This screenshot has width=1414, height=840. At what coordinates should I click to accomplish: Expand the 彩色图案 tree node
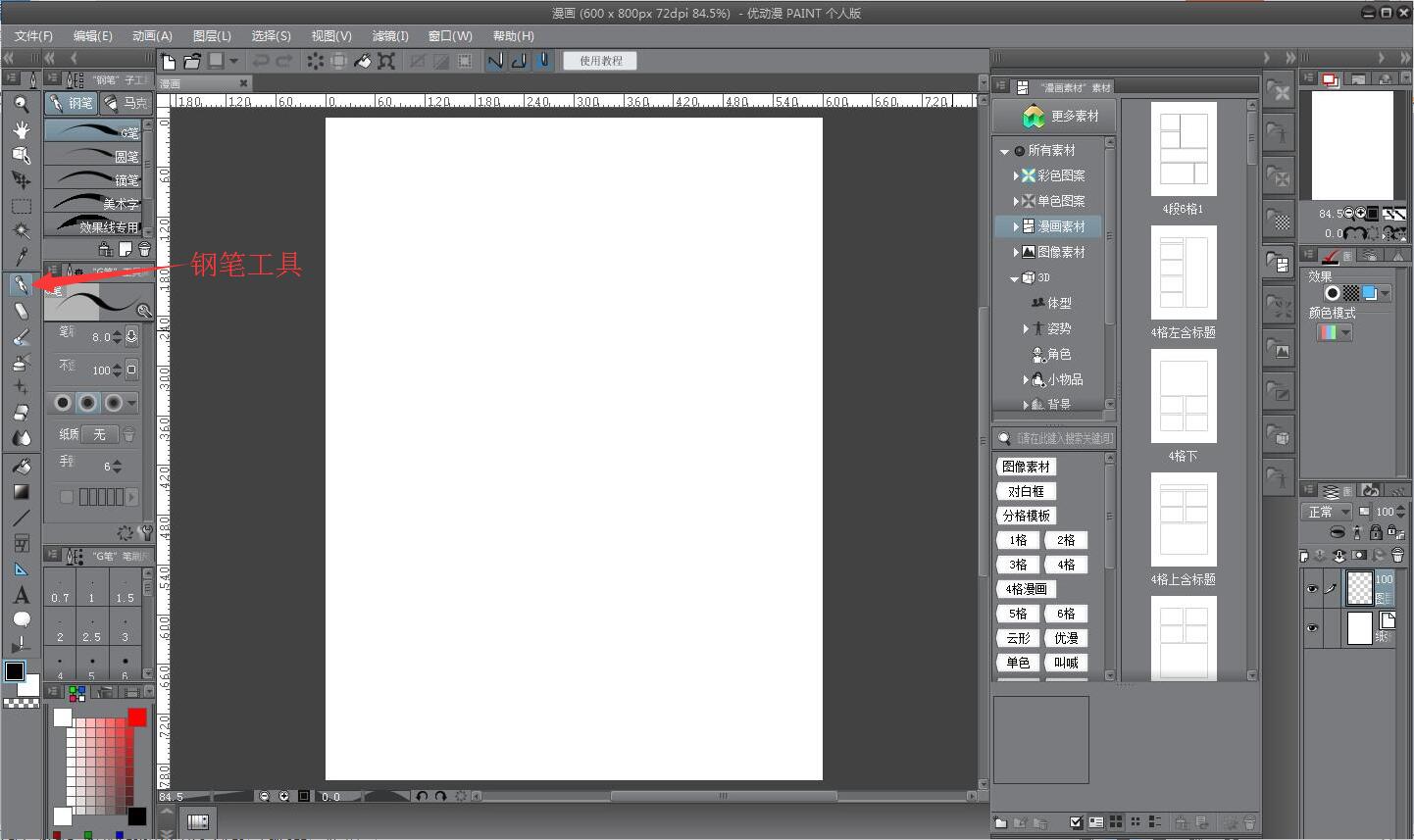1016,175
